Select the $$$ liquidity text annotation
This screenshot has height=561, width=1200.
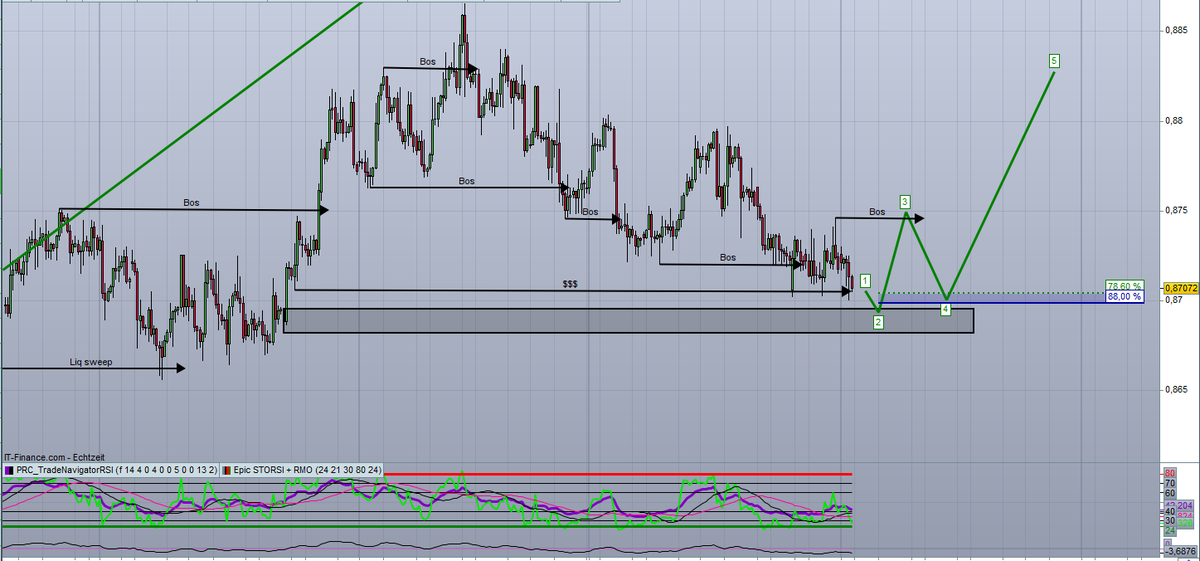point(570,284)
